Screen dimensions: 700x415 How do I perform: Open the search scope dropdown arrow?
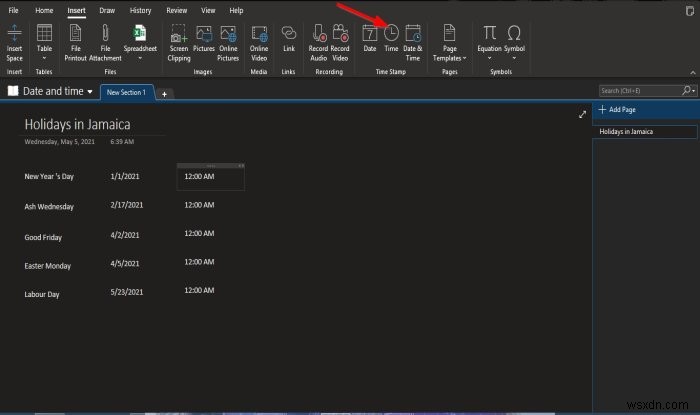694,91
